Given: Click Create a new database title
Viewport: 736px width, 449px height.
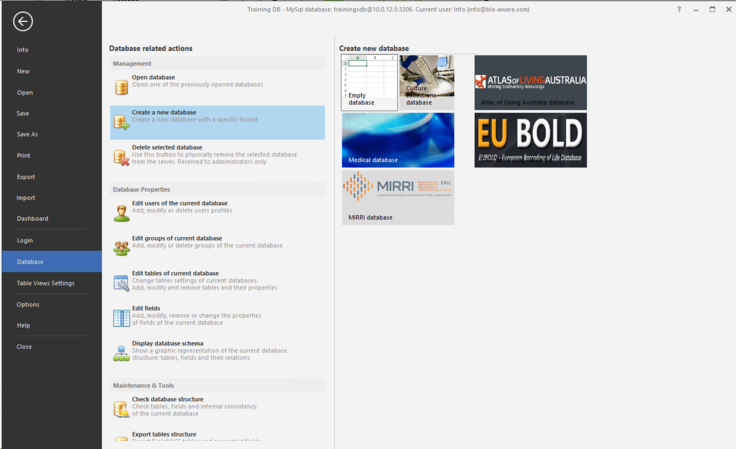Looking at the screenshot, I should click(164, 112).
